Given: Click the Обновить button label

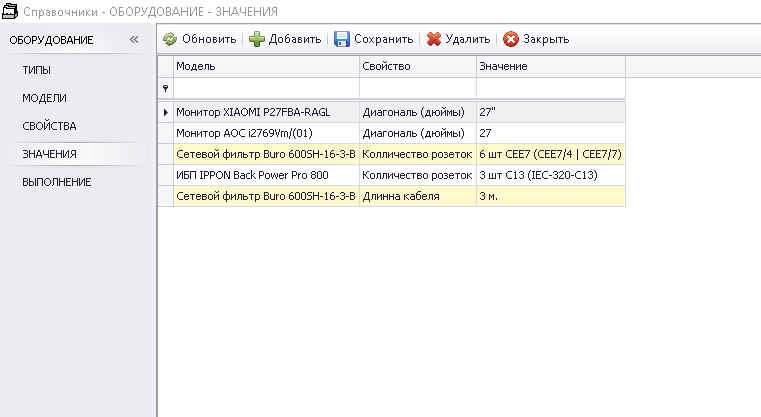Looking at the screenshot, I should pyautogui.click(x=209, y=39).
